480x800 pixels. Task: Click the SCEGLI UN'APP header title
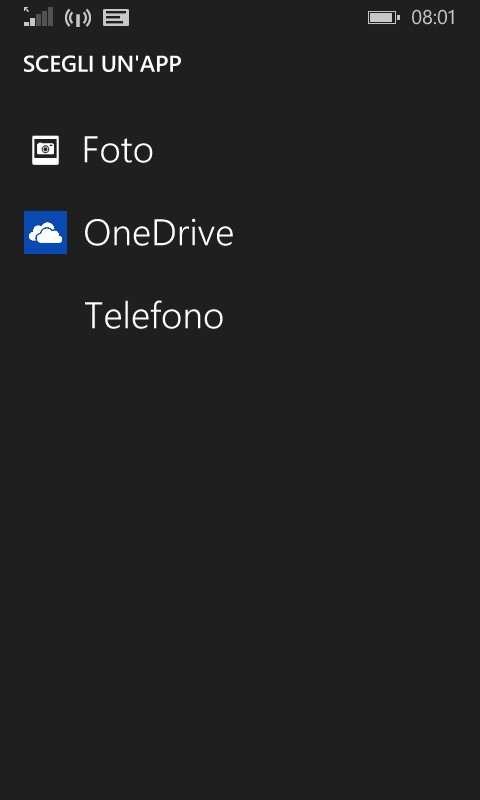pos(102,64)
